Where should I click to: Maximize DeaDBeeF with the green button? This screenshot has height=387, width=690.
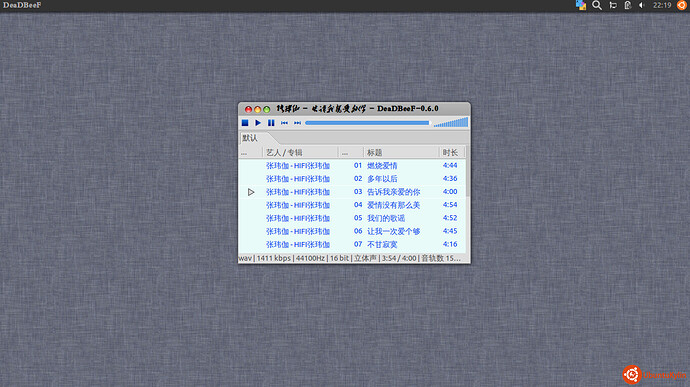267,109
